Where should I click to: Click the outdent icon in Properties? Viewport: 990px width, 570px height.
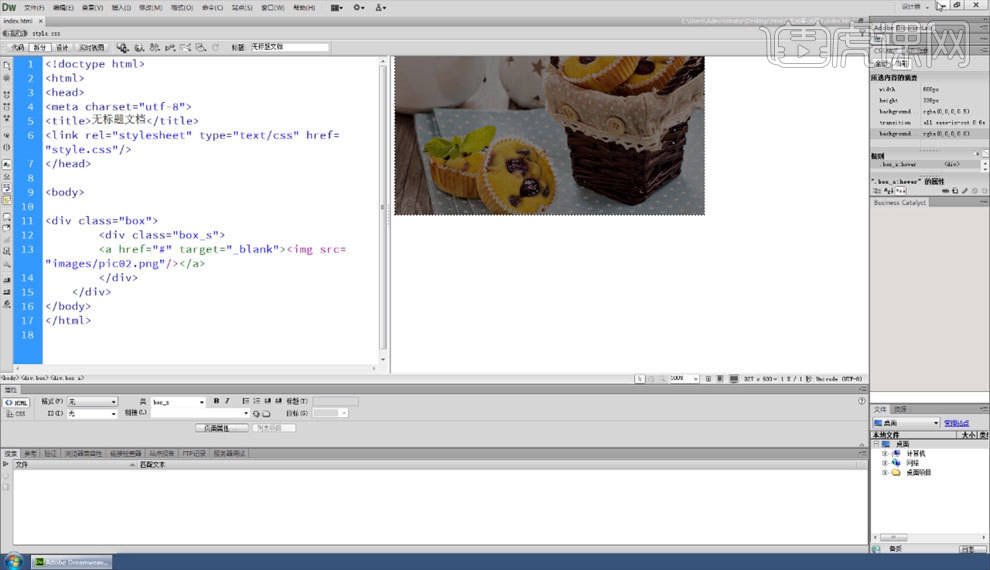(x=267, y=401)
